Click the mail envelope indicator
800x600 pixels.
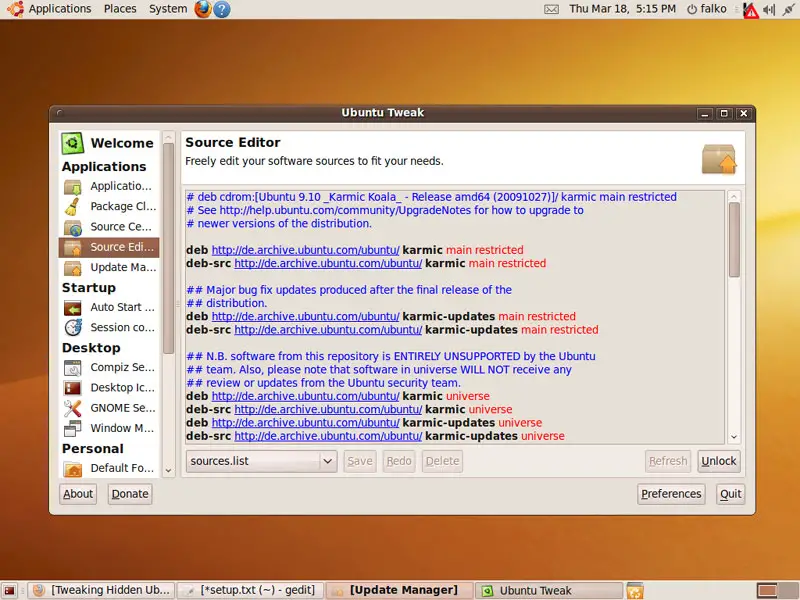[x=552, y=9]
